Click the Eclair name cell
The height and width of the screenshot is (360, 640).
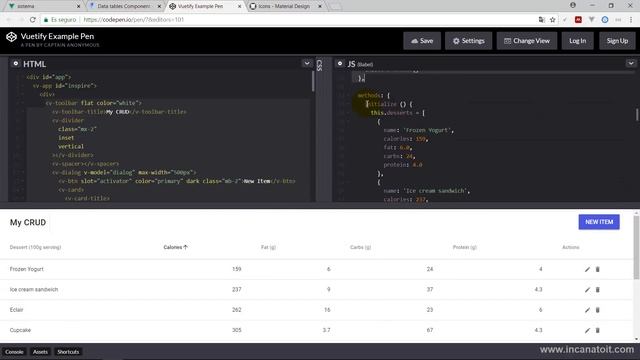coord(16,310)
